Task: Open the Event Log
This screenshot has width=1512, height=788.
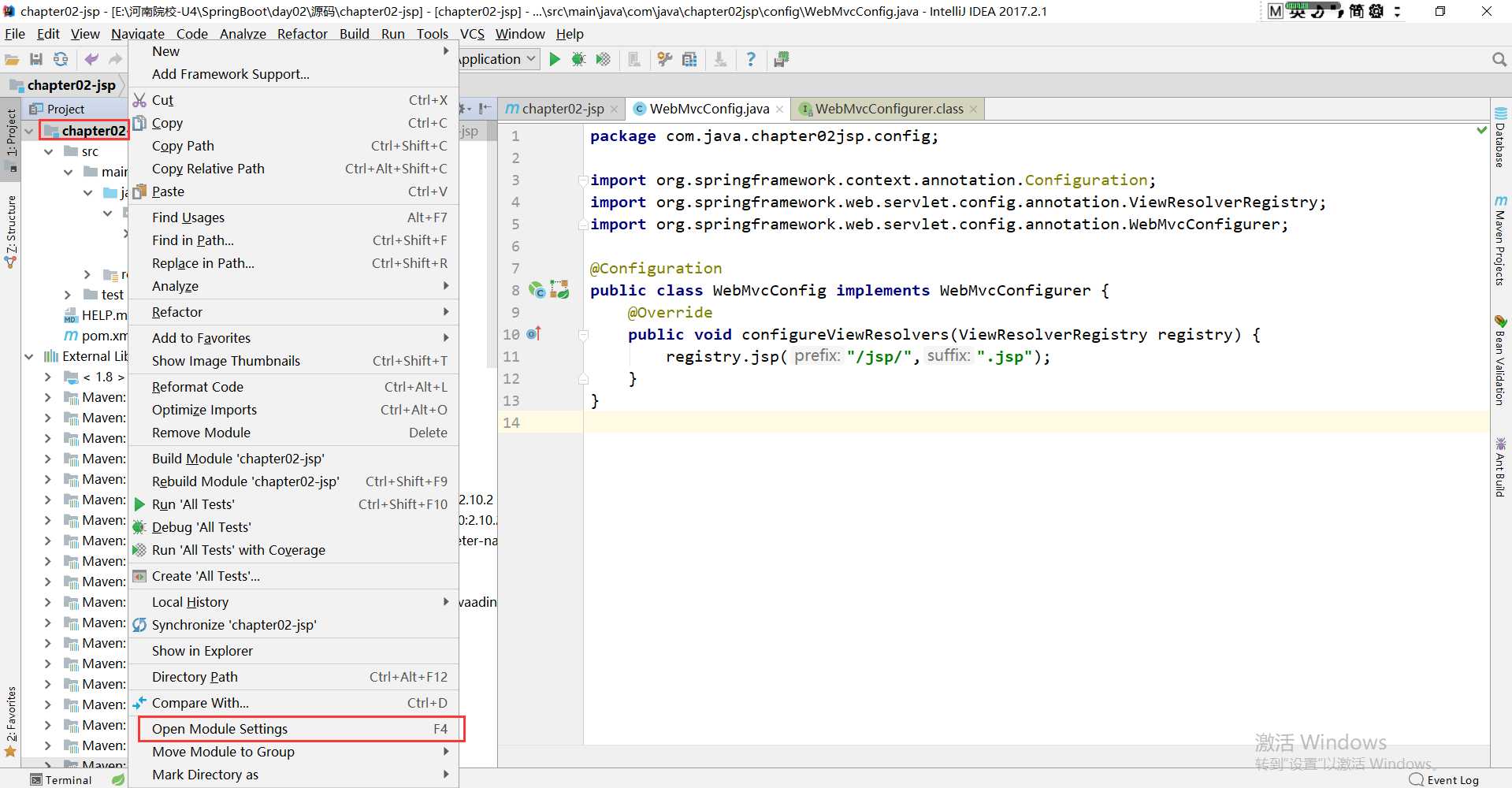Action: pos(1444,780)
